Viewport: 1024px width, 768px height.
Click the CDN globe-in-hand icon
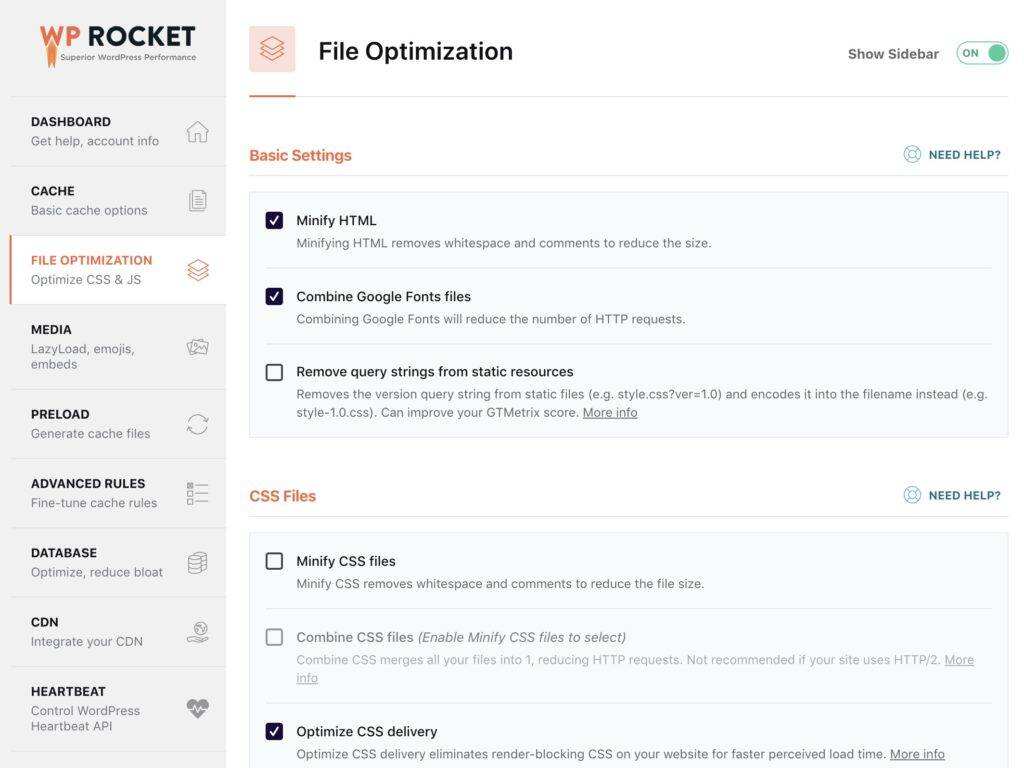tap(197, 632)
